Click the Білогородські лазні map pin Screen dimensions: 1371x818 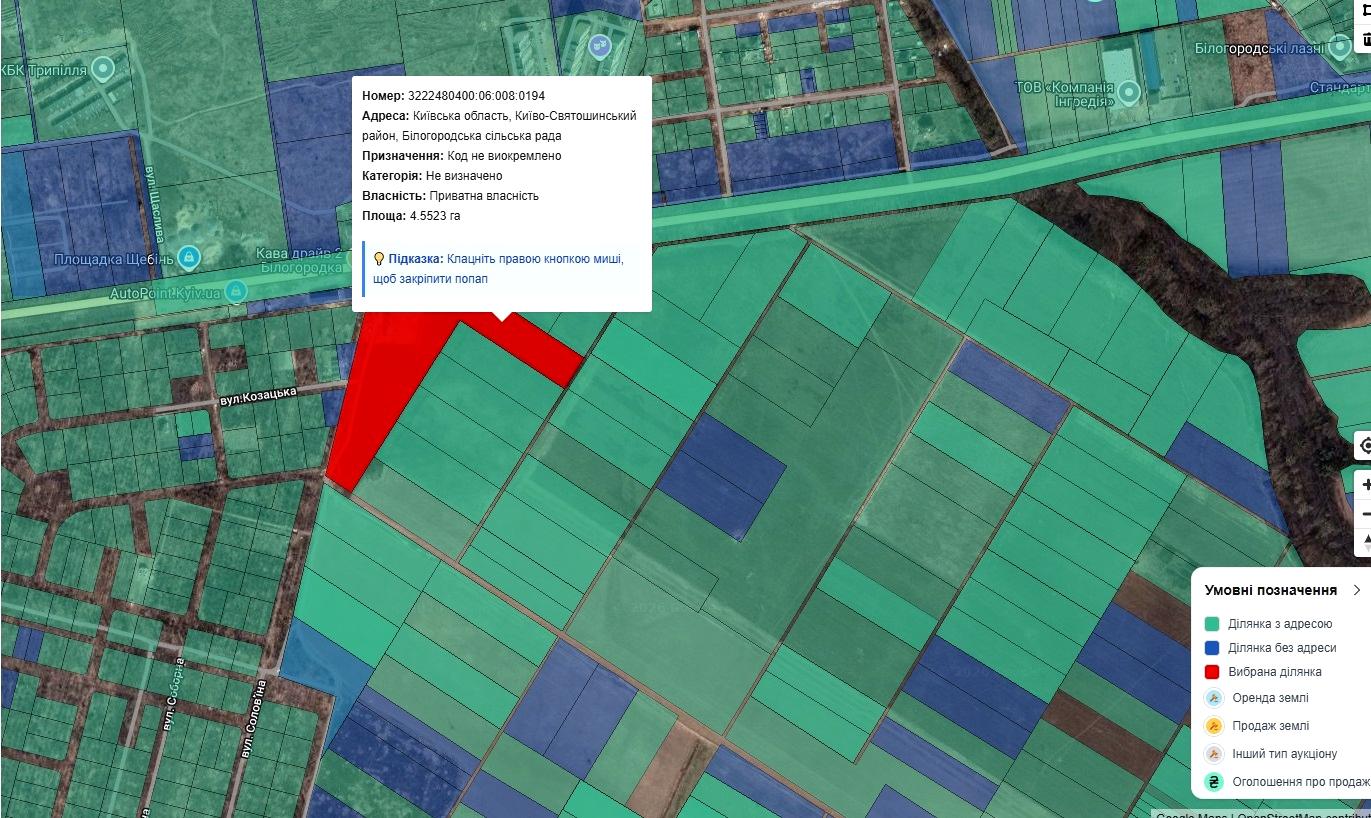[1341, 46]
